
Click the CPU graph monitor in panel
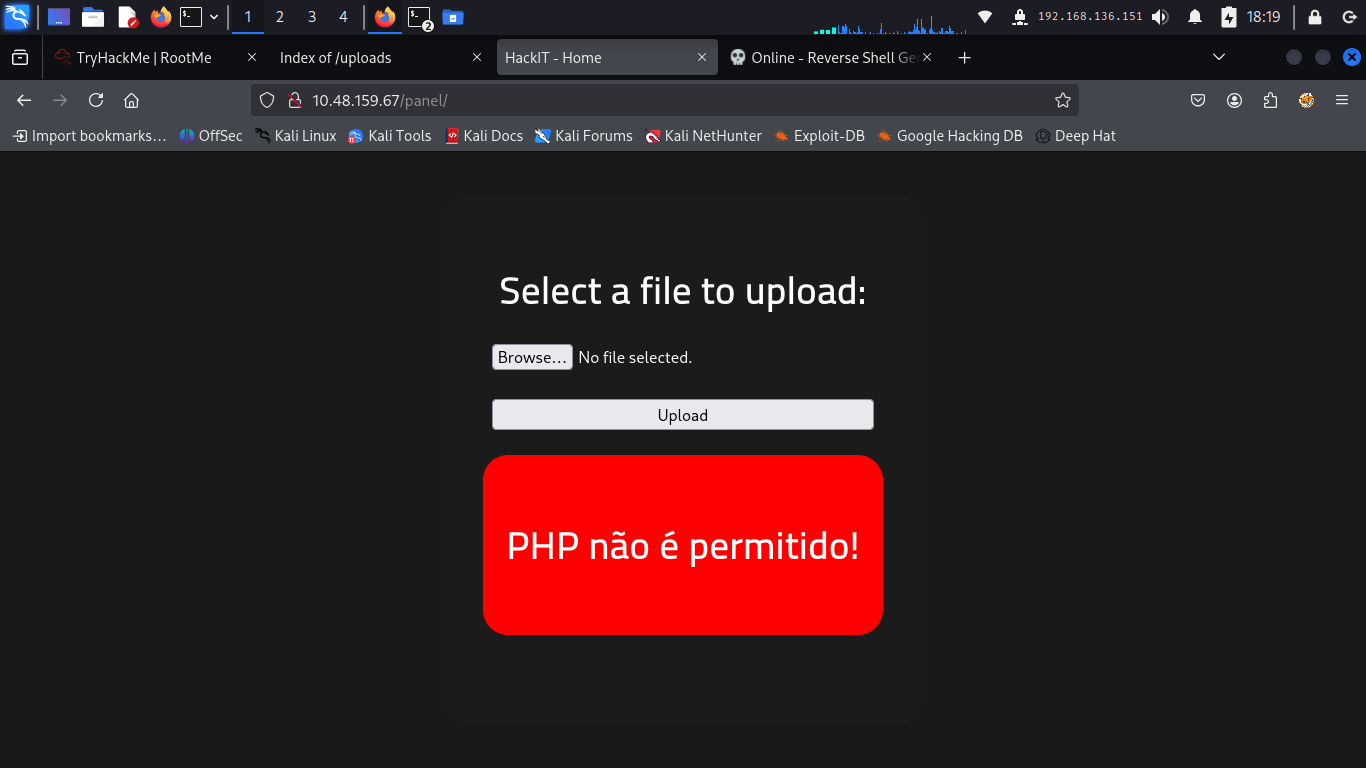click(890, 22)
